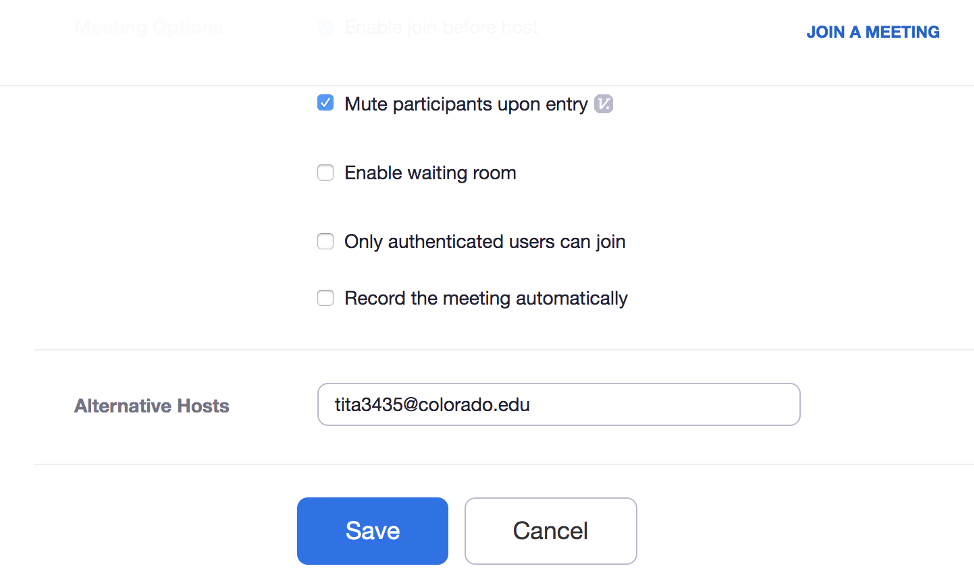Click the Enable waiting room label text

point(430,173)
